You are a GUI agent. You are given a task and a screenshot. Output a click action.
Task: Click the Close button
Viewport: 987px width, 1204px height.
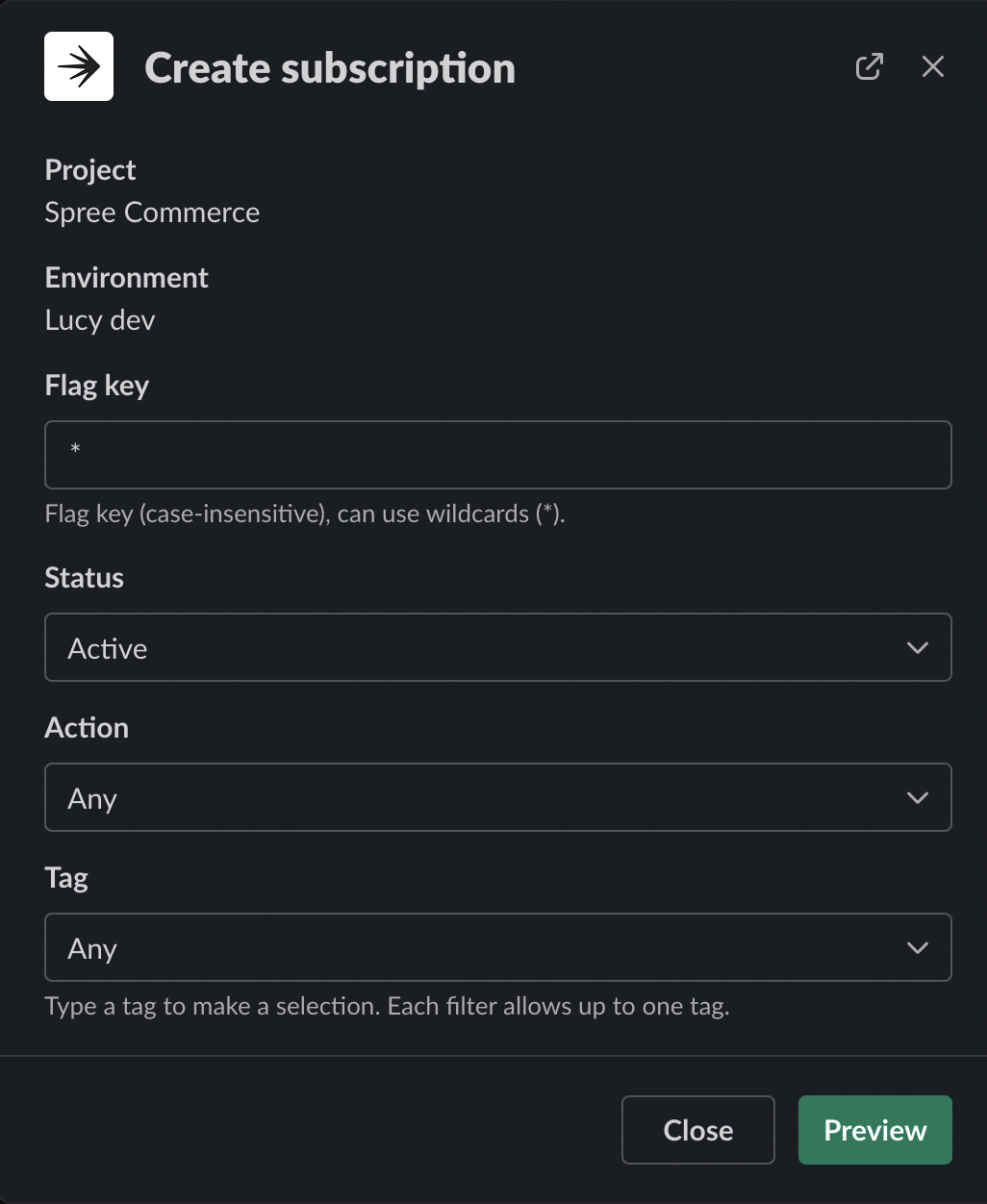697,1130
